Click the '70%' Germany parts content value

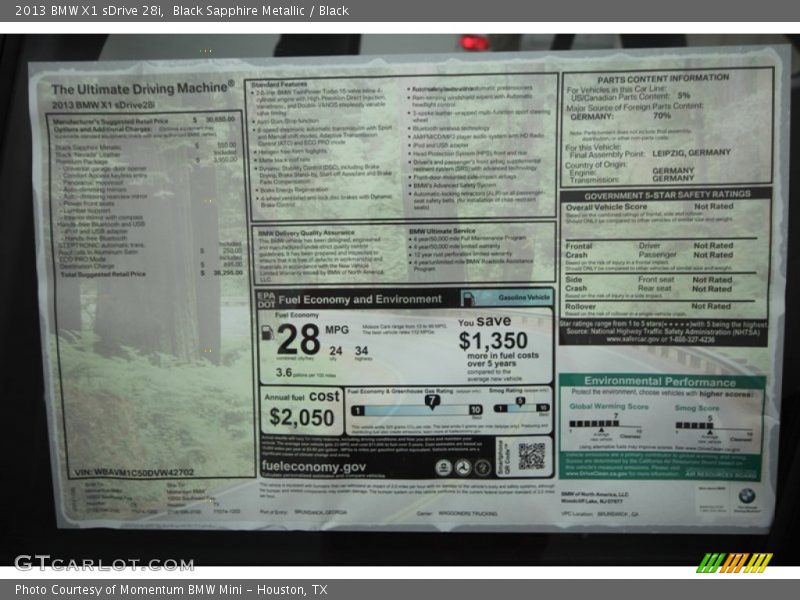[662, 116]
